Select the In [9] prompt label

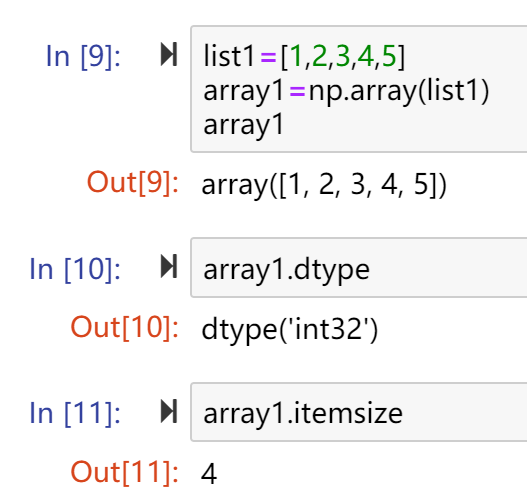click(x=83, y=56)
